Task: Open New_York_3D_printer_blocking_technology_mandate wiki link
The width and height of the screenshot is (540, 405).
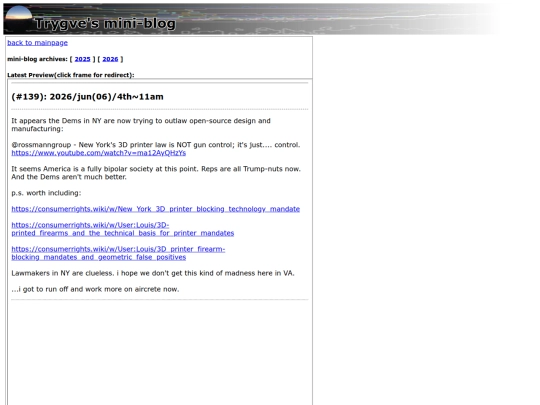Action: click(x=156, y=209)
